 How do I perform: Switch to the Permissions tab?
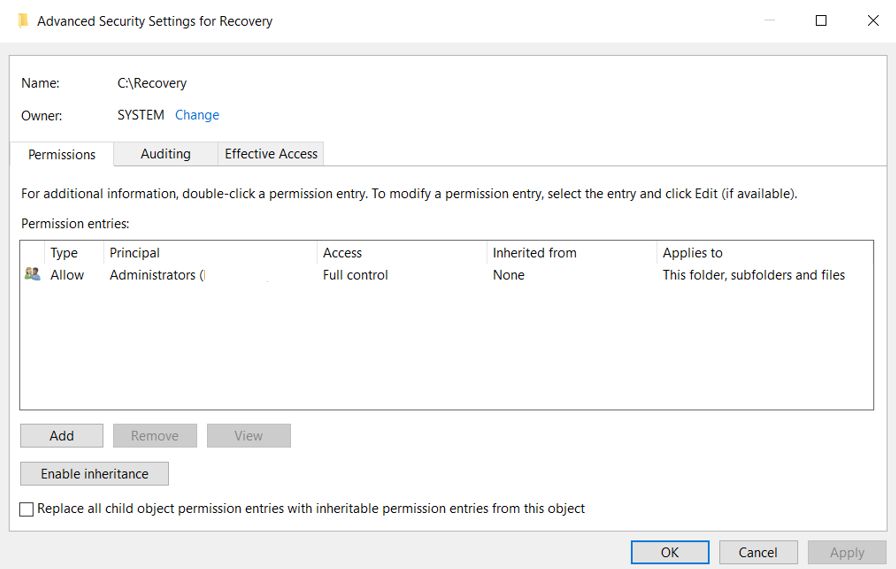pos(62,154)
